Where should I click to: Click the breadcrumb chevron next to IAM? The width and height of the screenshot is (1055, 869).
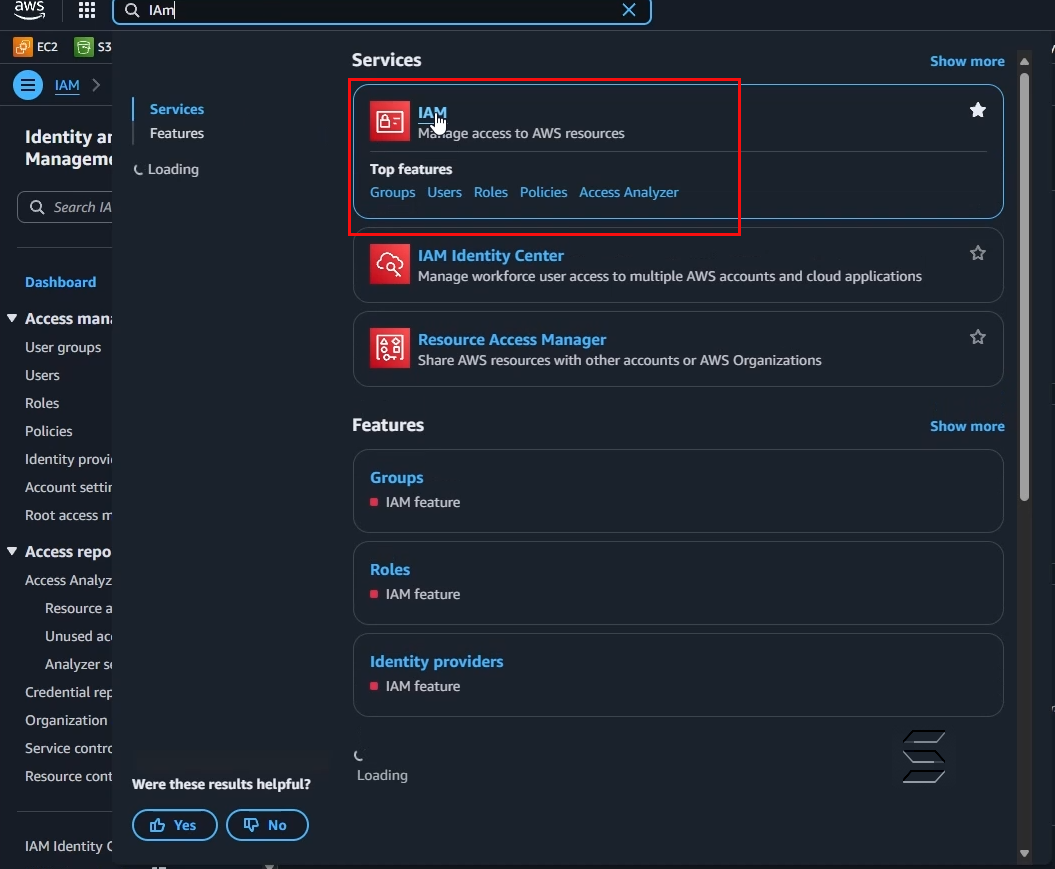(x=96, y=85)
